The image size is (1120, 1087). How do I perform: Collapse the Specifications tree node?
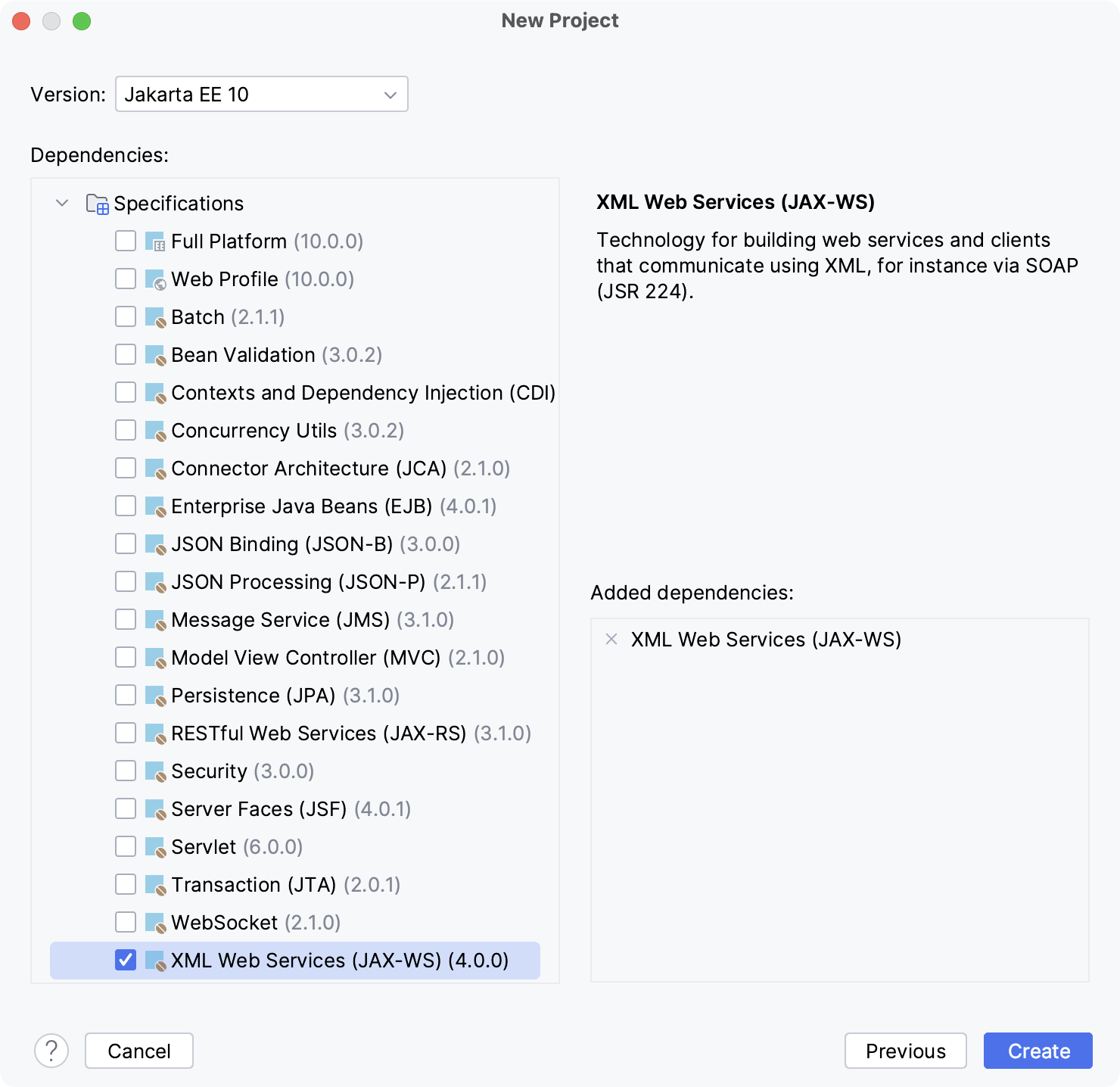pyautogui.click(x=62, y=203)
